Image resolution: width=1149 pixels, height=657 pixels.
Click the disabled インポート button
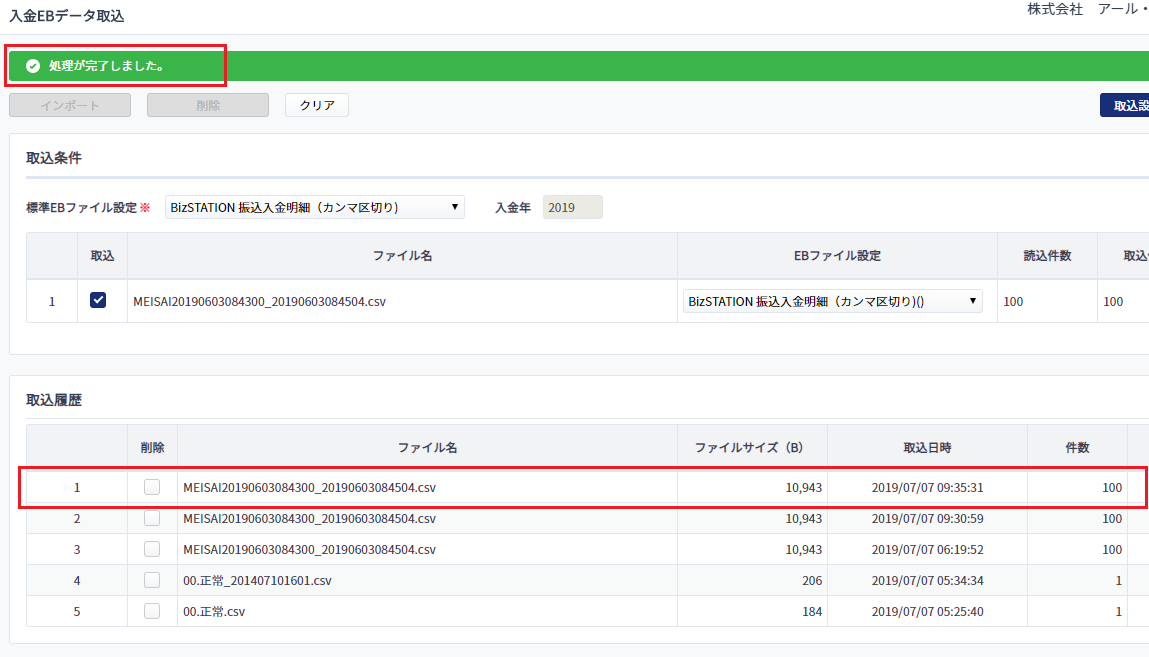pos(70,105)
